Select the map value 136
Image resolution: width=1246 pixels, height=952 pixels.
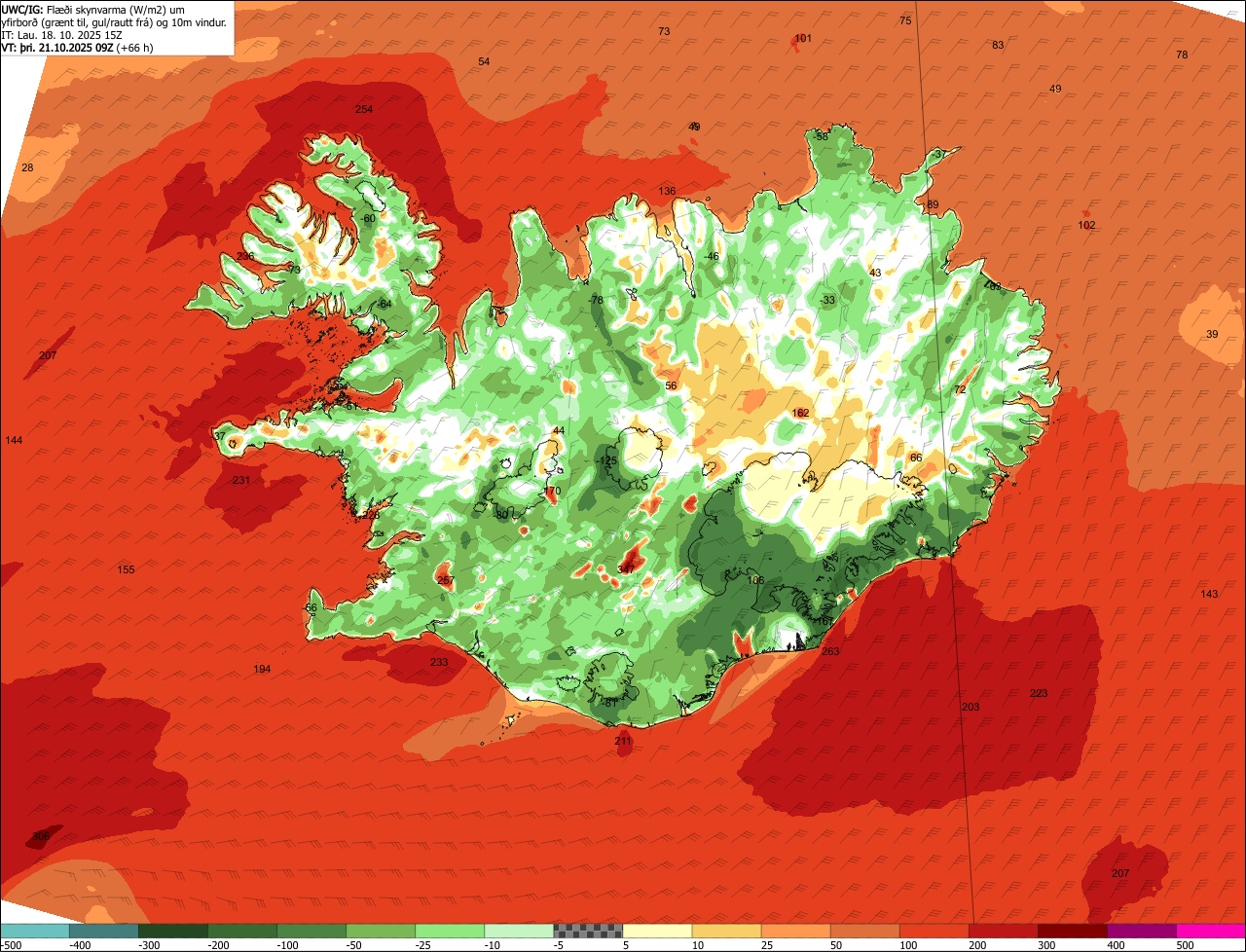(x=667, y=191)
